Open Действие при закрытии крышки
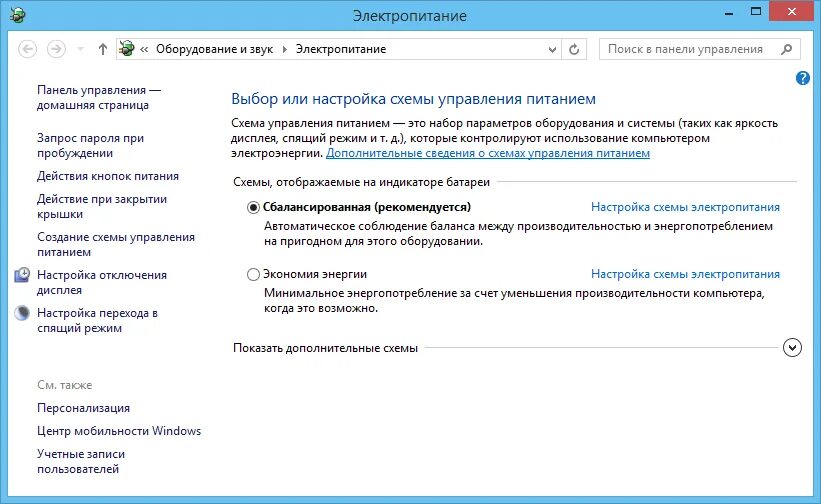The image size is (821, 504). pos(102,206)
